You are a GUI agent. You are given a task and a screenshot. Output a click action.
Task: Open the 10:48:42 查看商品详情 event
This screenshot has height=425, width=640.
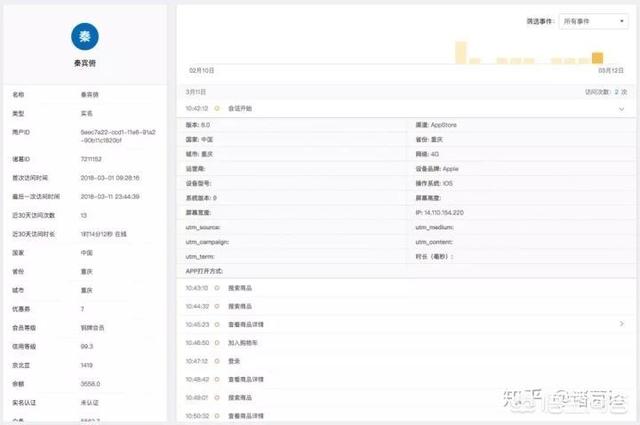tap(246, 380)
